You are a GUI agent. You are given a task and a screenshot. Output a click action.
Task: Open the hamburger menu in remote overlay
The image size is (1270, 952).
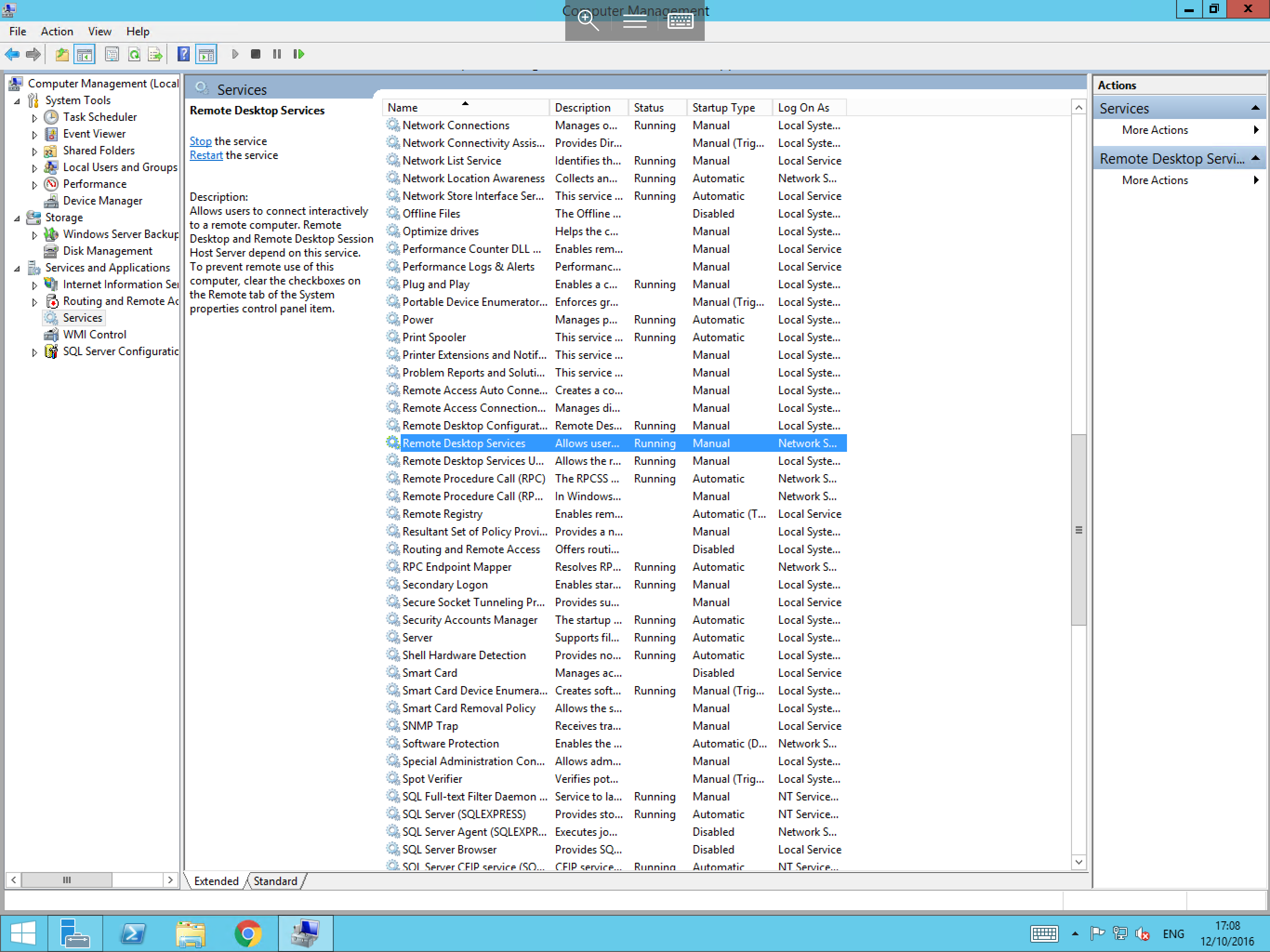point(635,22)
